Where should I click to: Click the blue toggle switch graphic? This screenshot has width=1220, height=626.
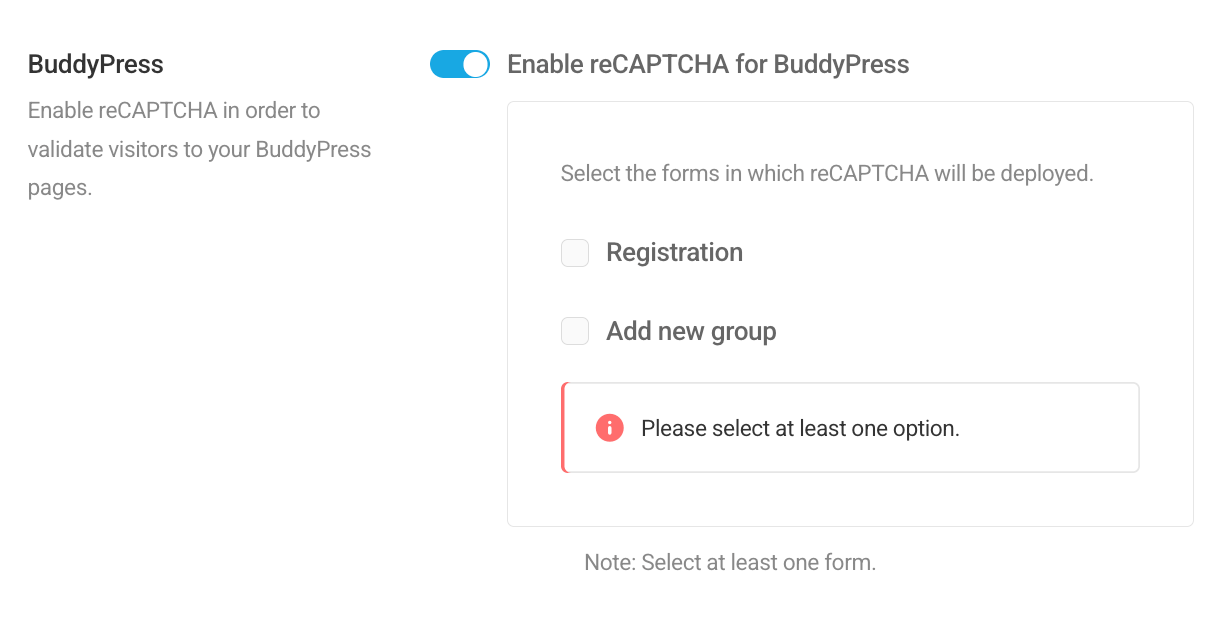click(x=459, y=63)
